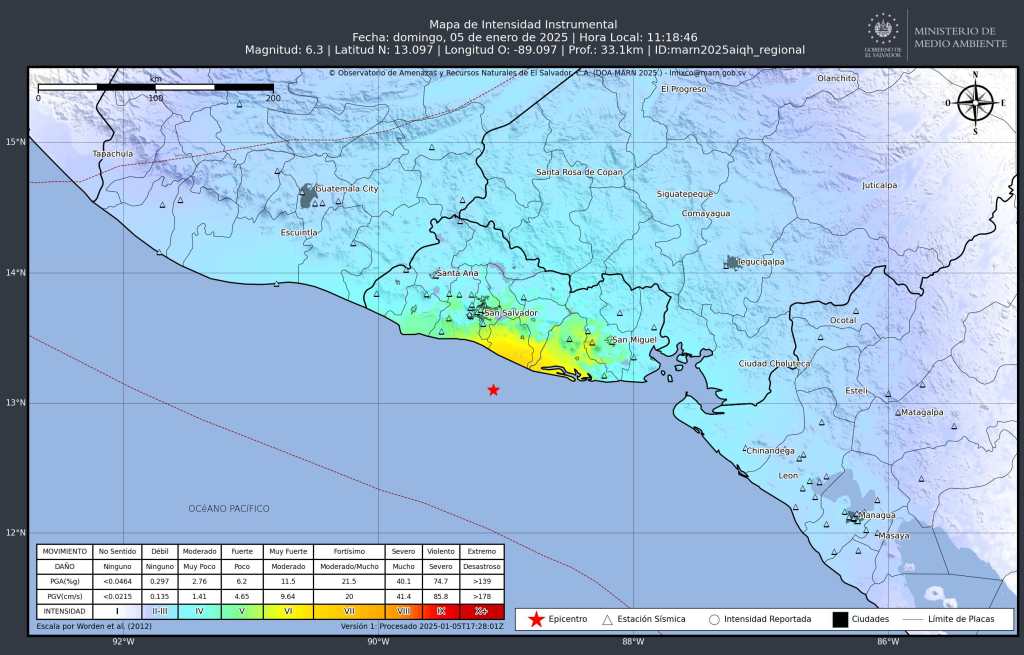Select the Intensidad Reportada circle legend icon
Image resolution: width=1024 pixels, height=655 pixels.
click(x=714, y=619)
